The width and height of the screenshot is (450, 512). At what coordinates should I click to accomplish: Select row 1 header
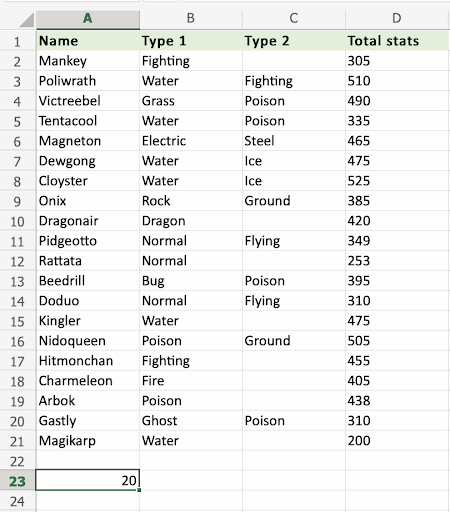[17, 41]
